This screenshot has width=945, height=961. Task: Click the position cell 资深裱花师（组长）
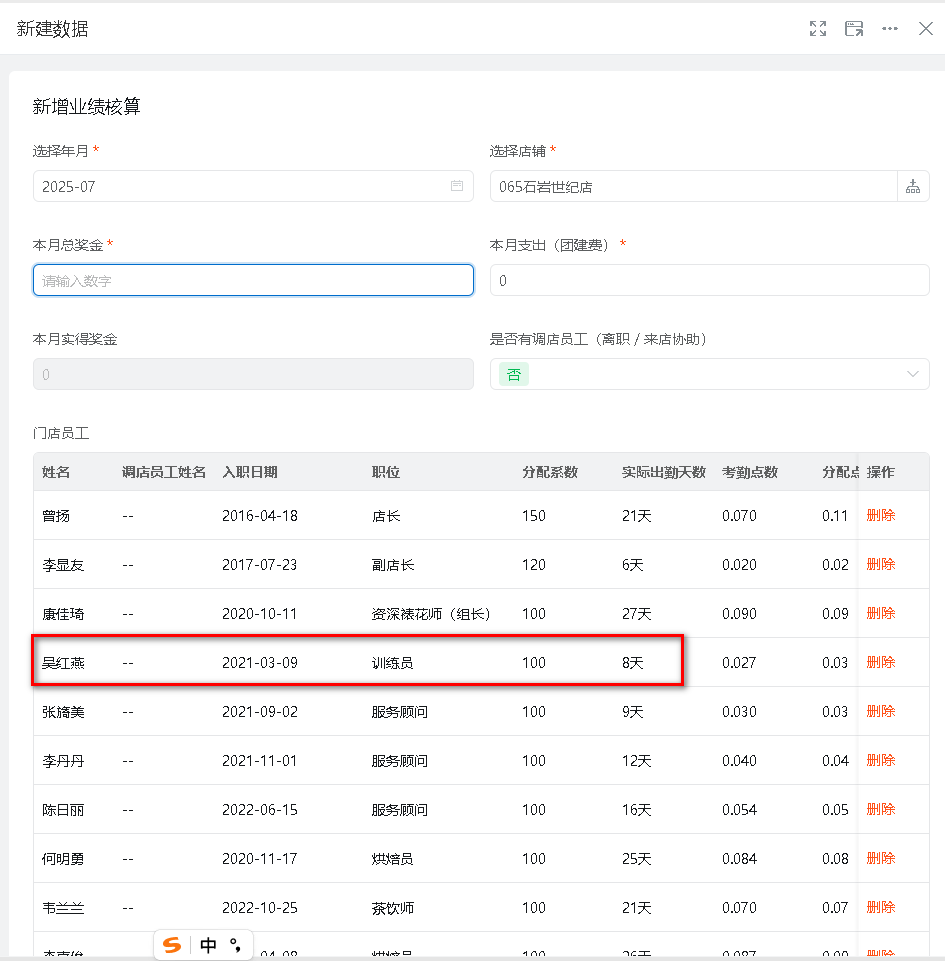(x=431, y=614)
